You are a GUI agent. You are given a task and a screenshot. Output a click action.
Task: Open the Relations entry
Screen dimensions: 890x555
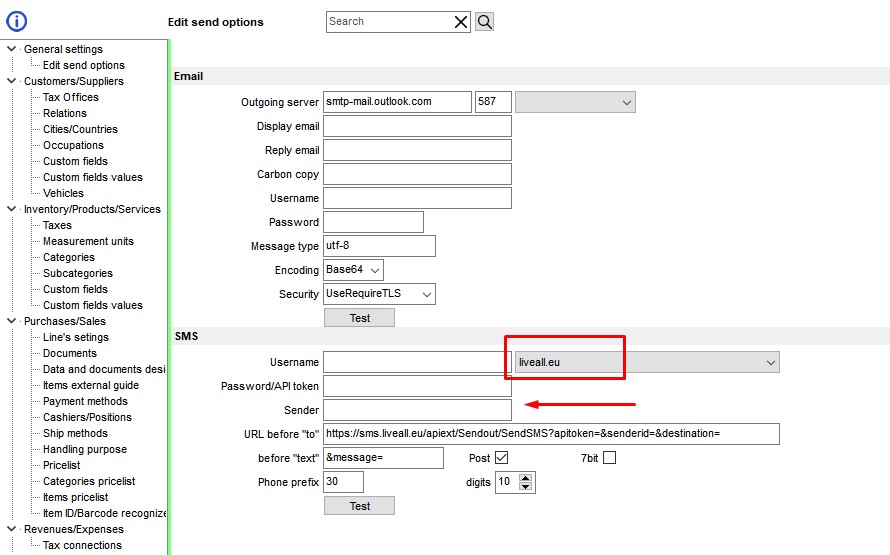[x=65, y=113]
